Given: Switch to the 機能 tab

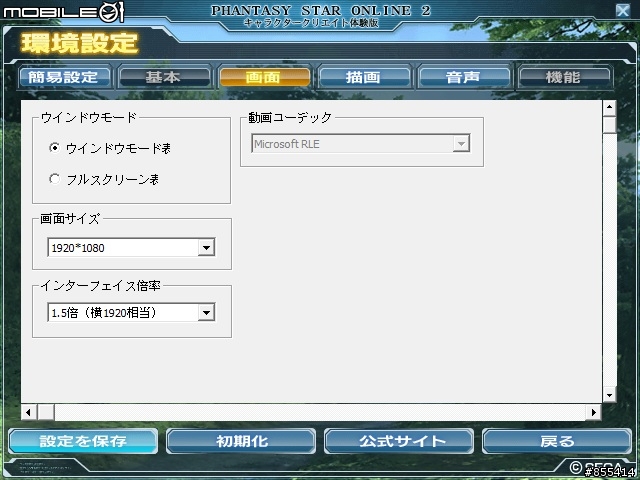Looking at the screenshot, I should tap(564, 77).
